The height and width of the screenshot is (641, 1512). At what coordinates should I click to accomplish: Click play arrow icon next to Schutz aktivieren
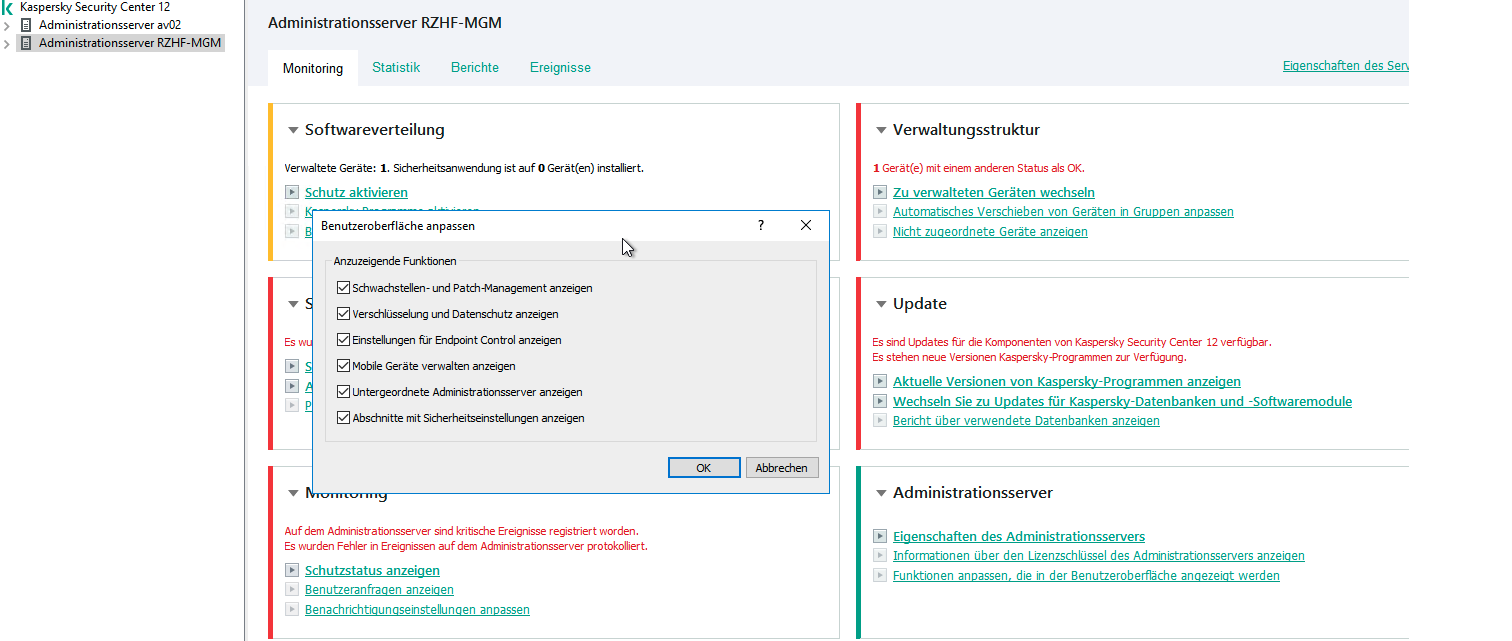pos(292,192)
